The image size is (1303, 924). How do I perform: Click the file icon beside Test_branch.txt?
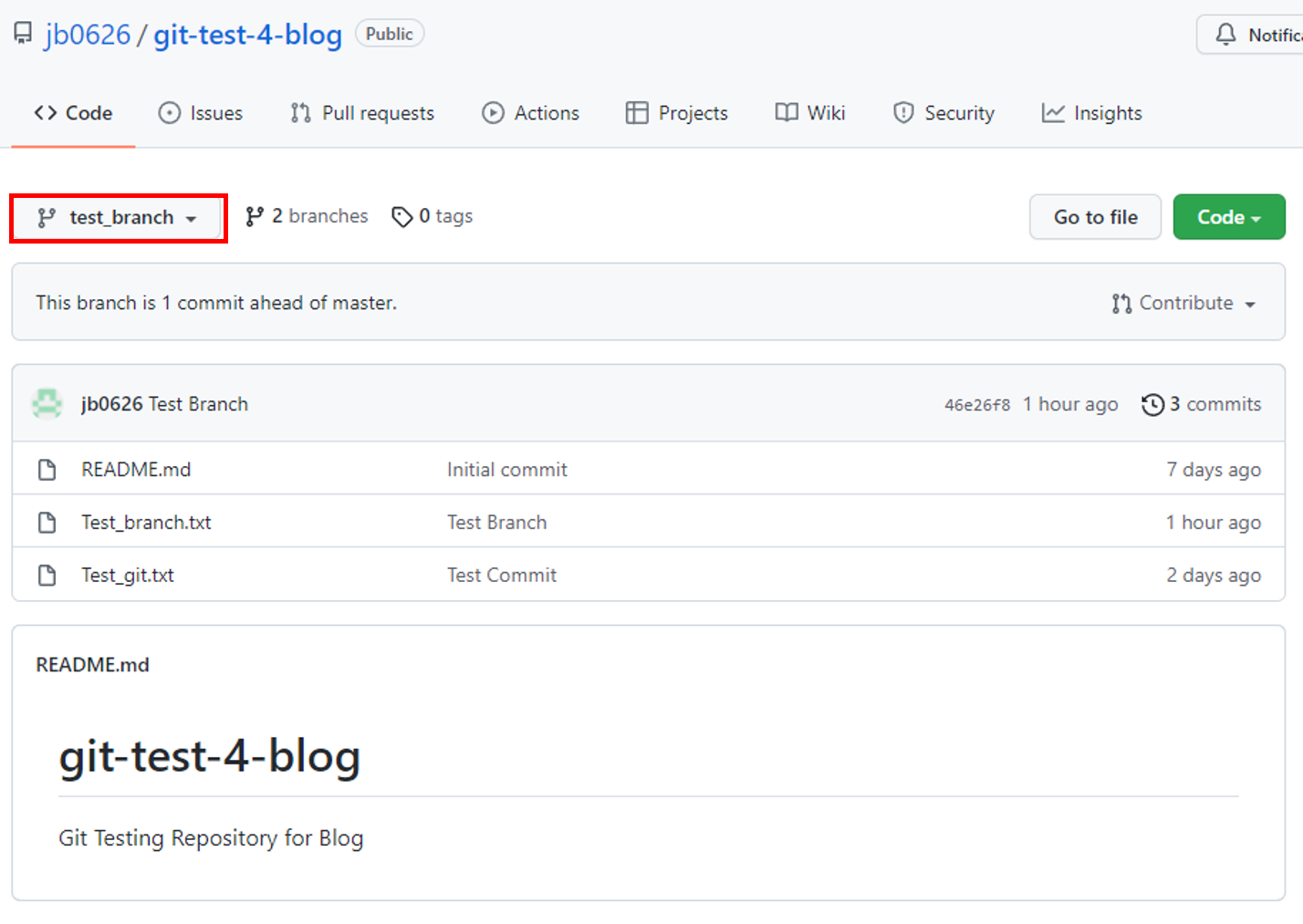pyautogui.click(x=47, y=523)
